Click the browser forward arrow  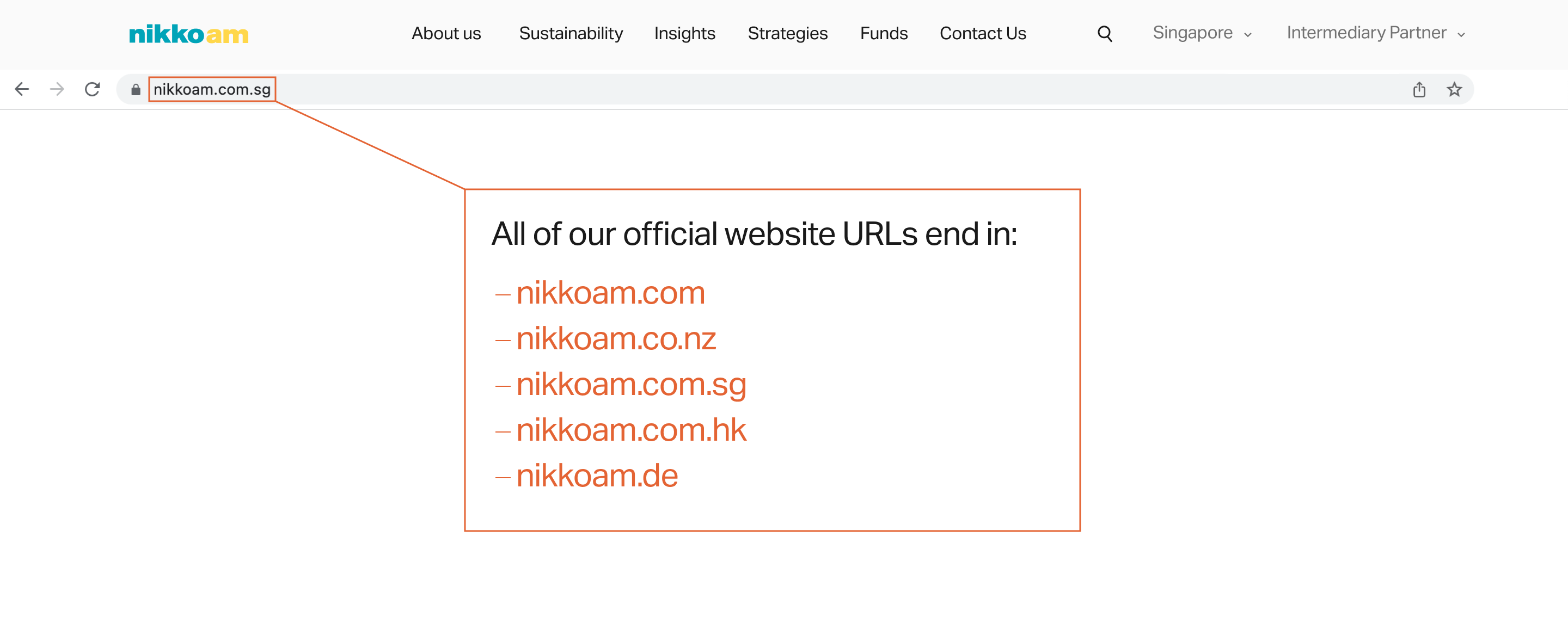coord(57,89)
